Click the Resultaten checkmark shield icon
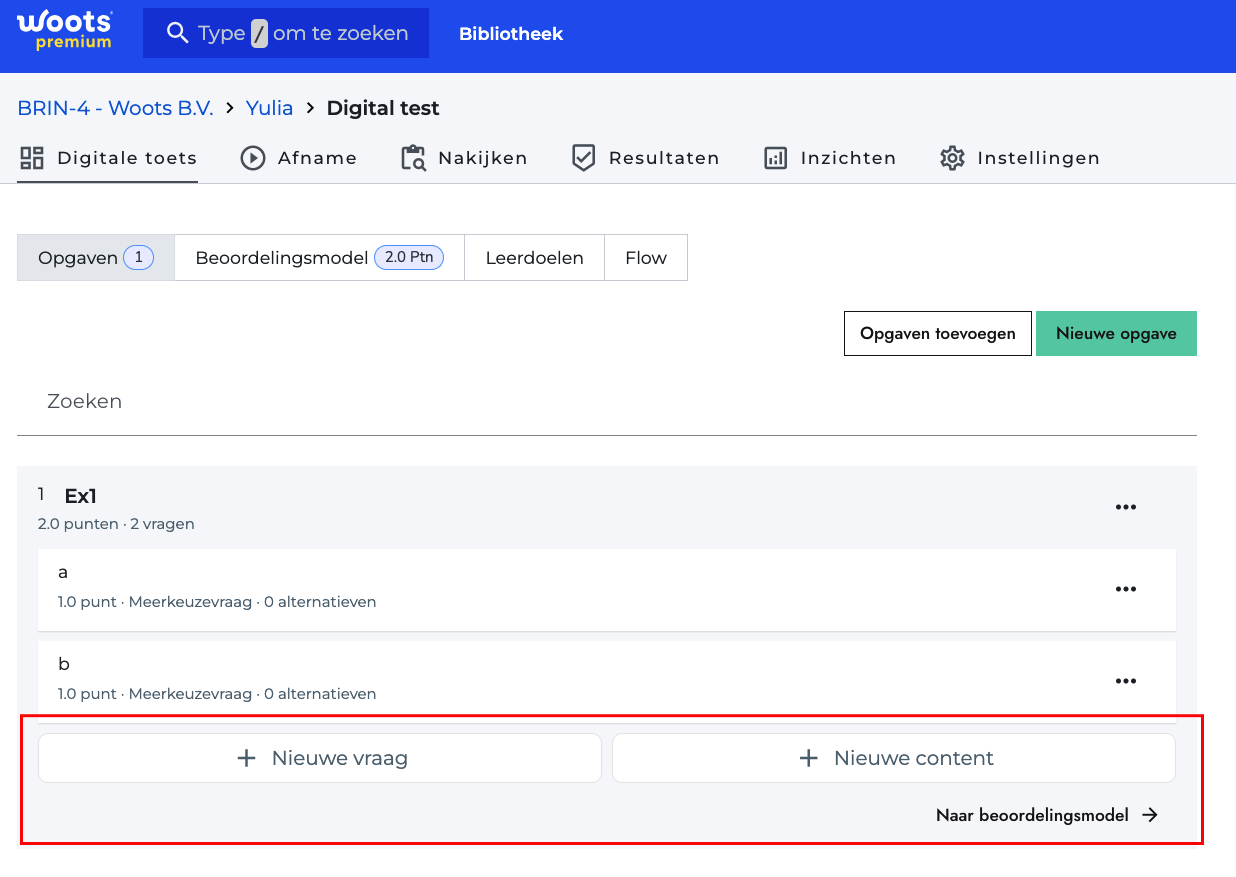 (584, 158)
